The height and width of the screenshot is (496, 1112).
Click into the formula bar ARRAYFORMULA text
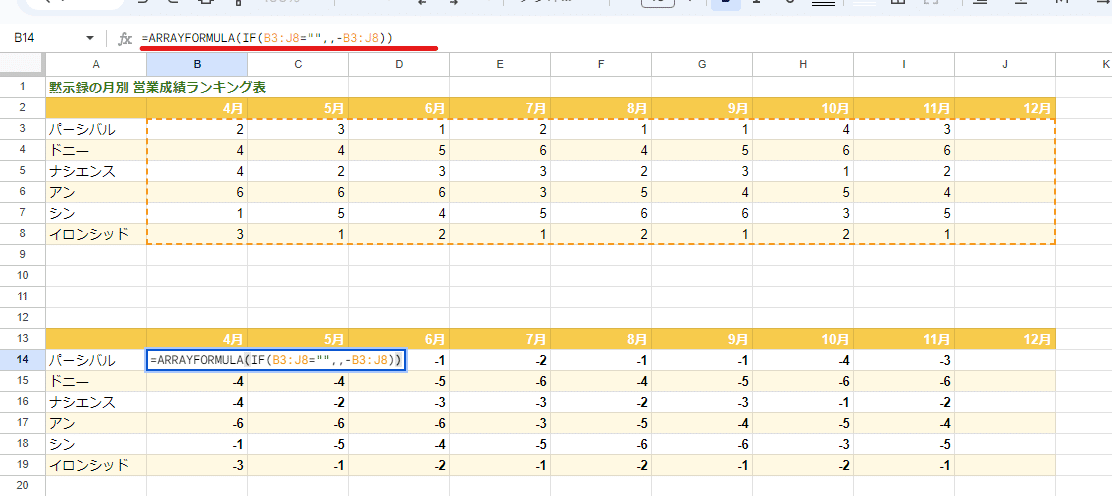(267, 38)
